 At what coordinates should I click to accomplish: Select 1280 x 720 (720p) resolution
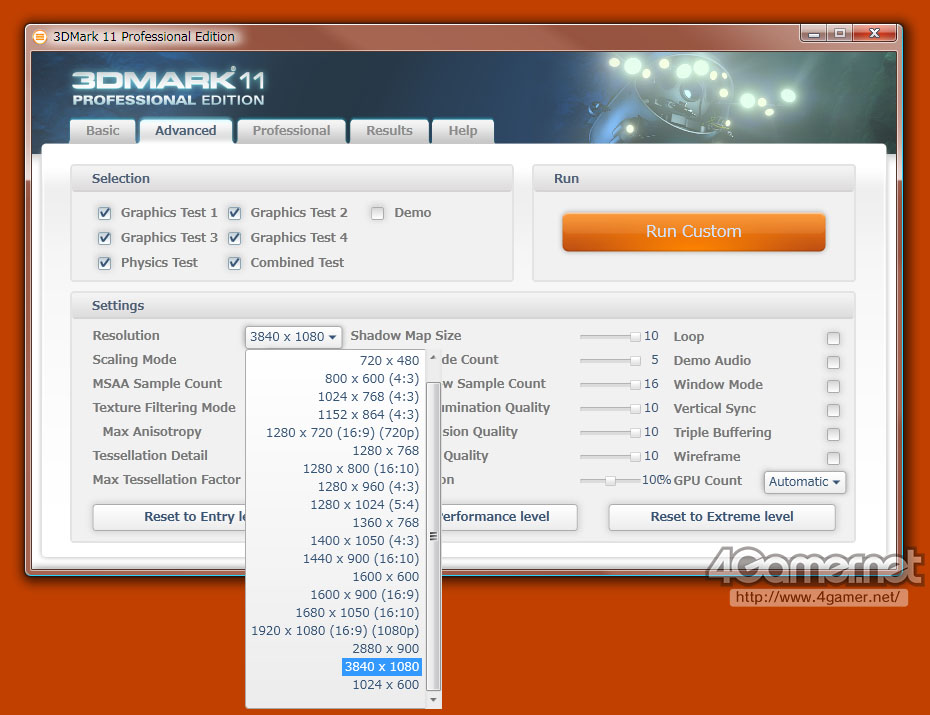tap(342, 433)
